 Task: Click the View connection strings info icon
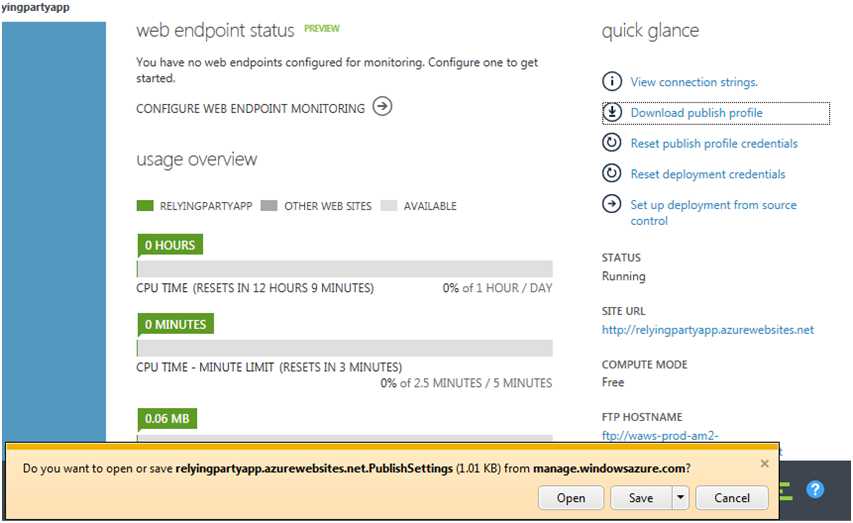(x=611, y=82)
